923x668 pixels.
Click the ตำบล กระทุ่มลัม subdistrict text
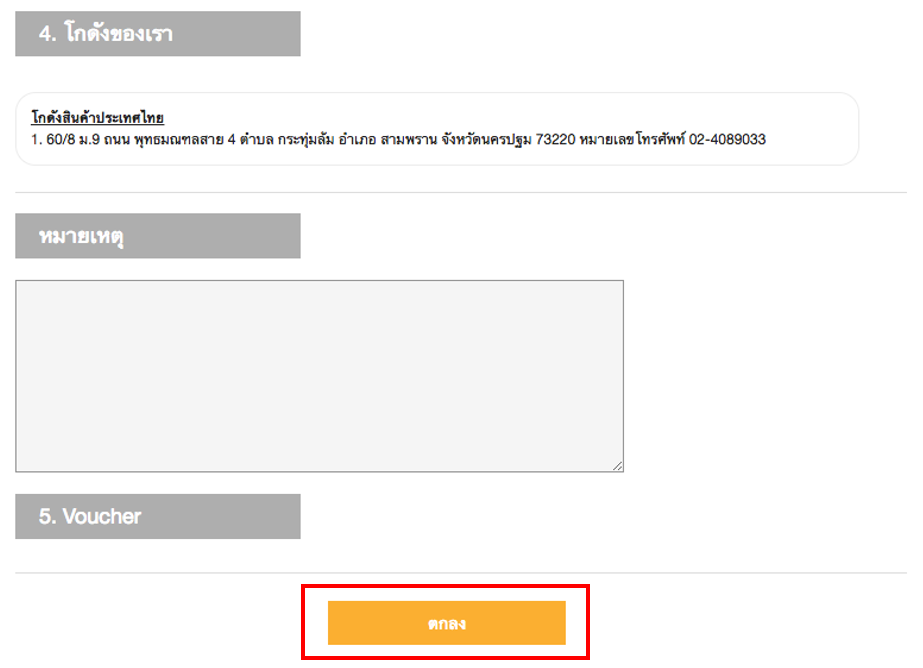pyautogui.click(x=287, y=139)
